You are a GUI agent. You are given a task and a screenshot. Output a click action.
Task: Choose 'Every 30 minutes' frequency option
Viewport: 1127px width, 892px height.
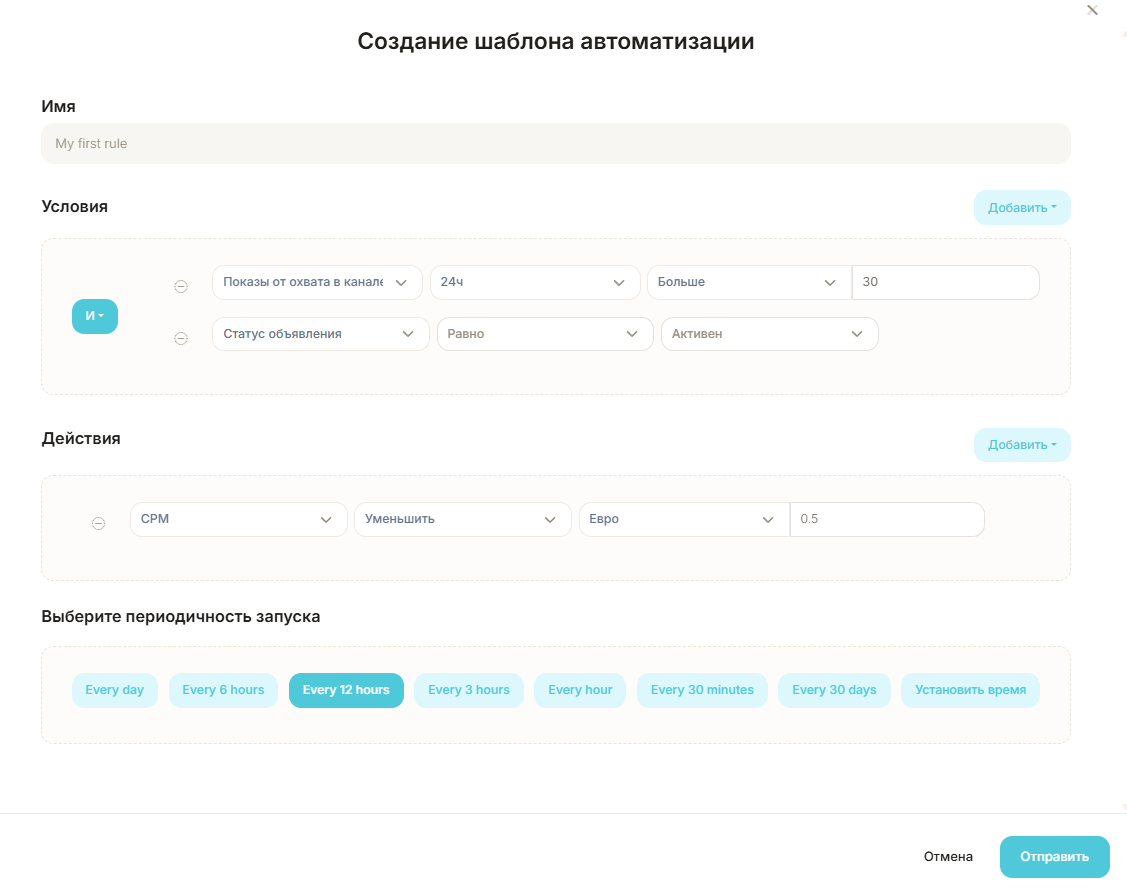coord(702,690)
